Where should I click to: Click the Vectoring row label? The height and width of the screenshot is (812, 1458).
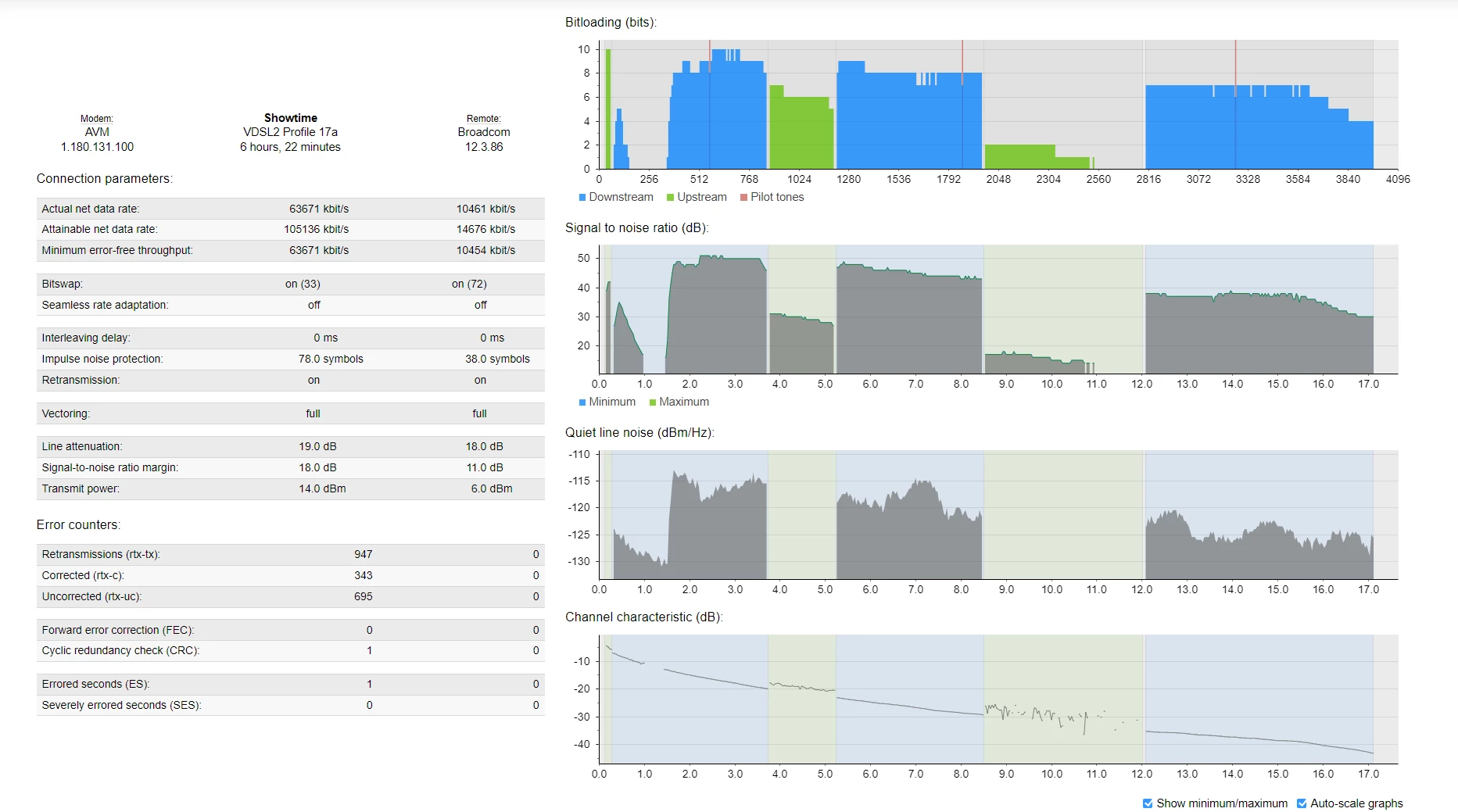pos(66,413)
